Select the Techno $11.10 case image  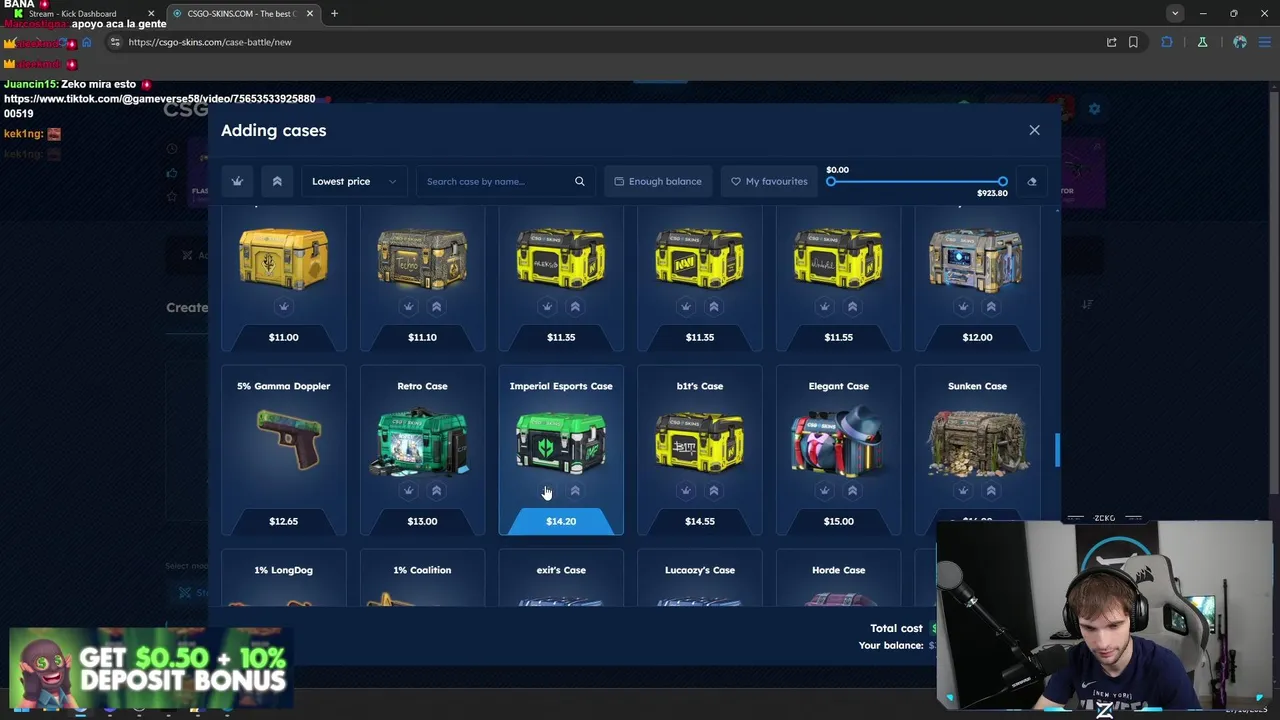coord(422,259)
